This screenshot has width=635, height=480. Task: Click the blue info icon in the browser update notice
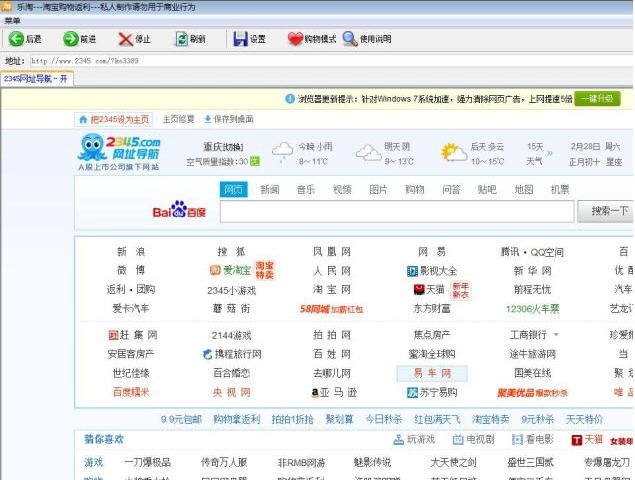[x=290, y=98]
